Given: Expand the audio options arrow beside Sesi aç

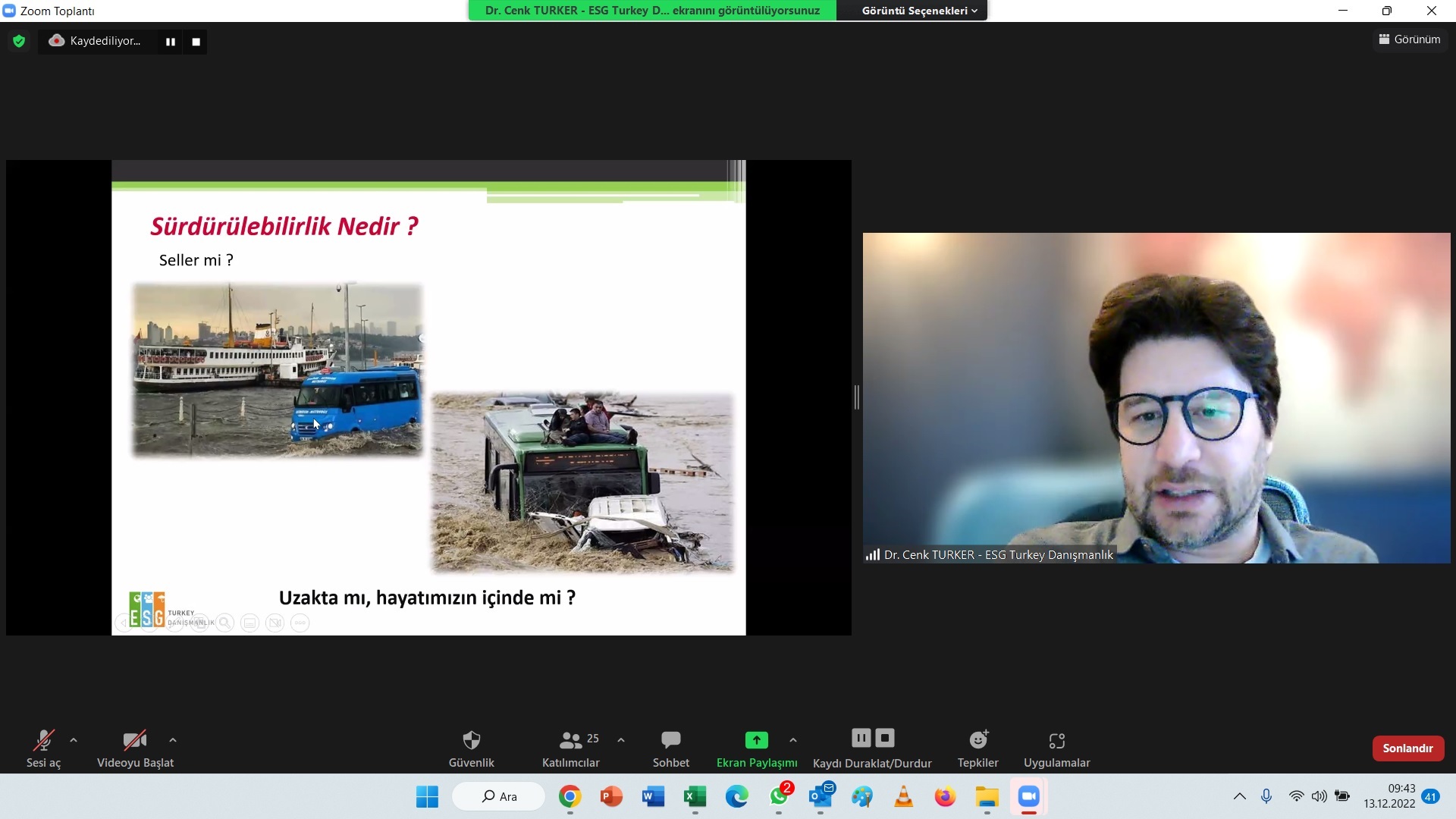Looking at the screenshot, I should tap(74, 740).
